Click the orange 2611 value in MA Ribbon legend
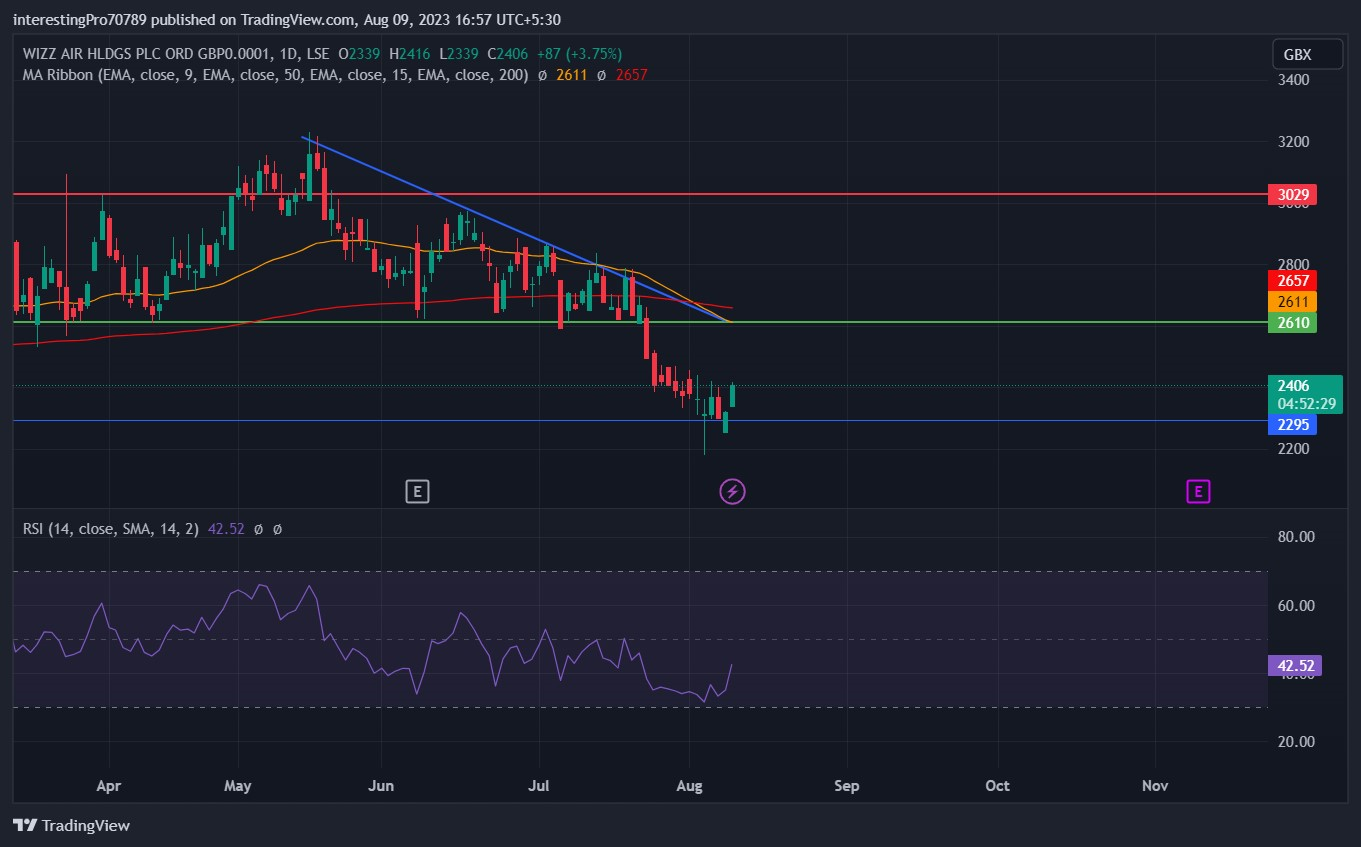 (x=574, y=75)
